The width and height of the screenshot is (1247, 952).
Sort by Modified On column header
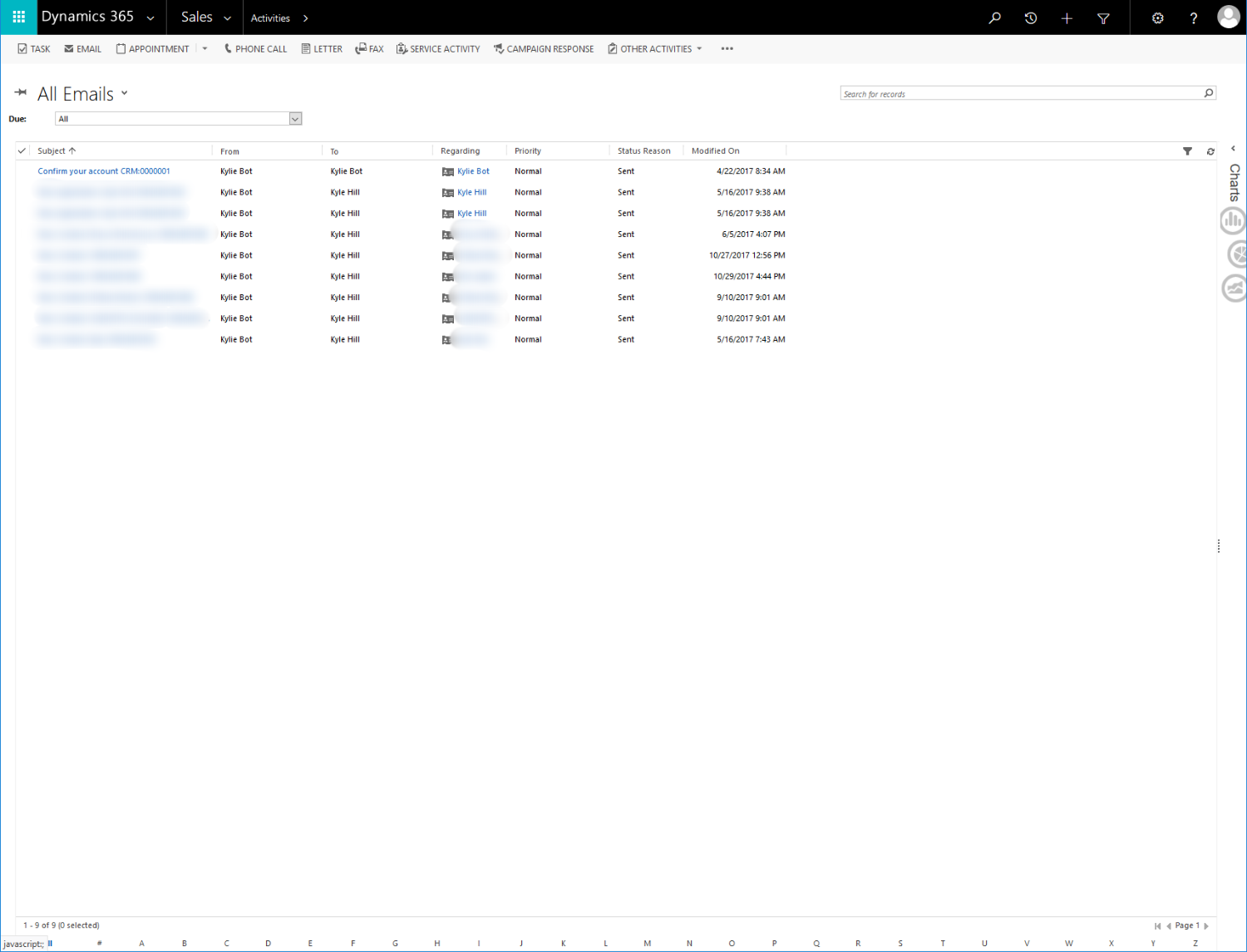point(715,150)
